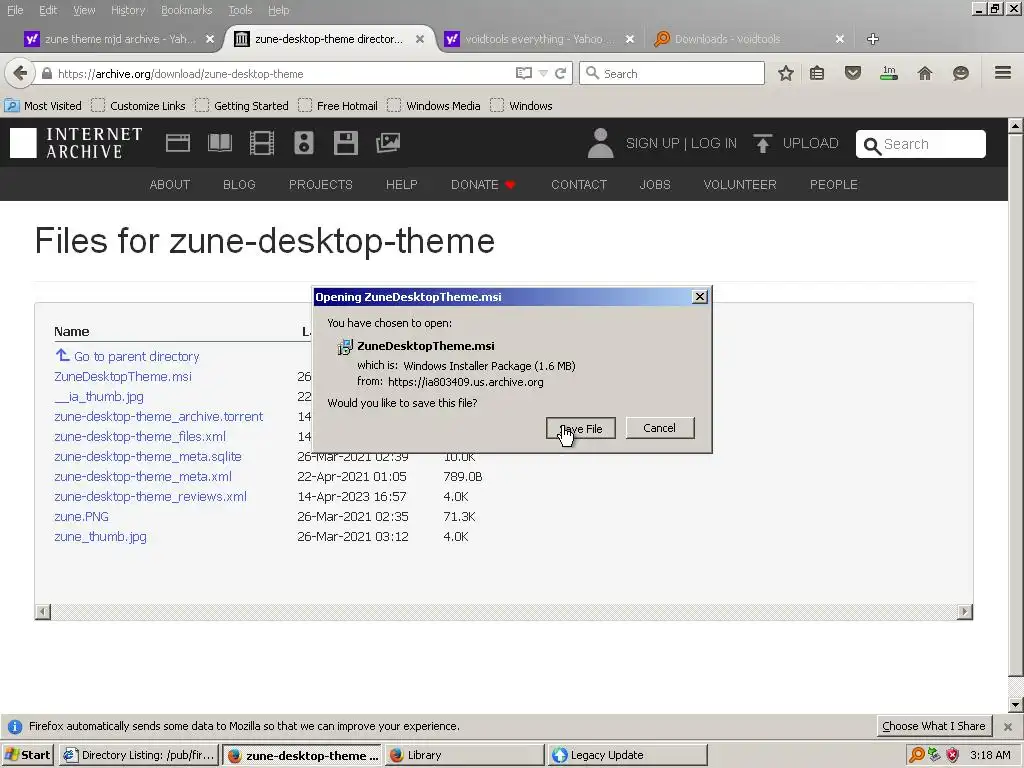1024x768 pixels.
Task: Bookmark this page with the star icon
Action: pyautogui.click(x=786, y=73)
